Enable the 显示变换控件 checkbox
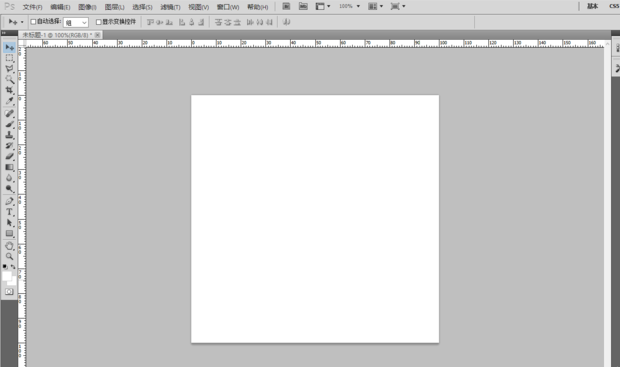This screenshot has height=367, width=620. (x=99, y=22)
